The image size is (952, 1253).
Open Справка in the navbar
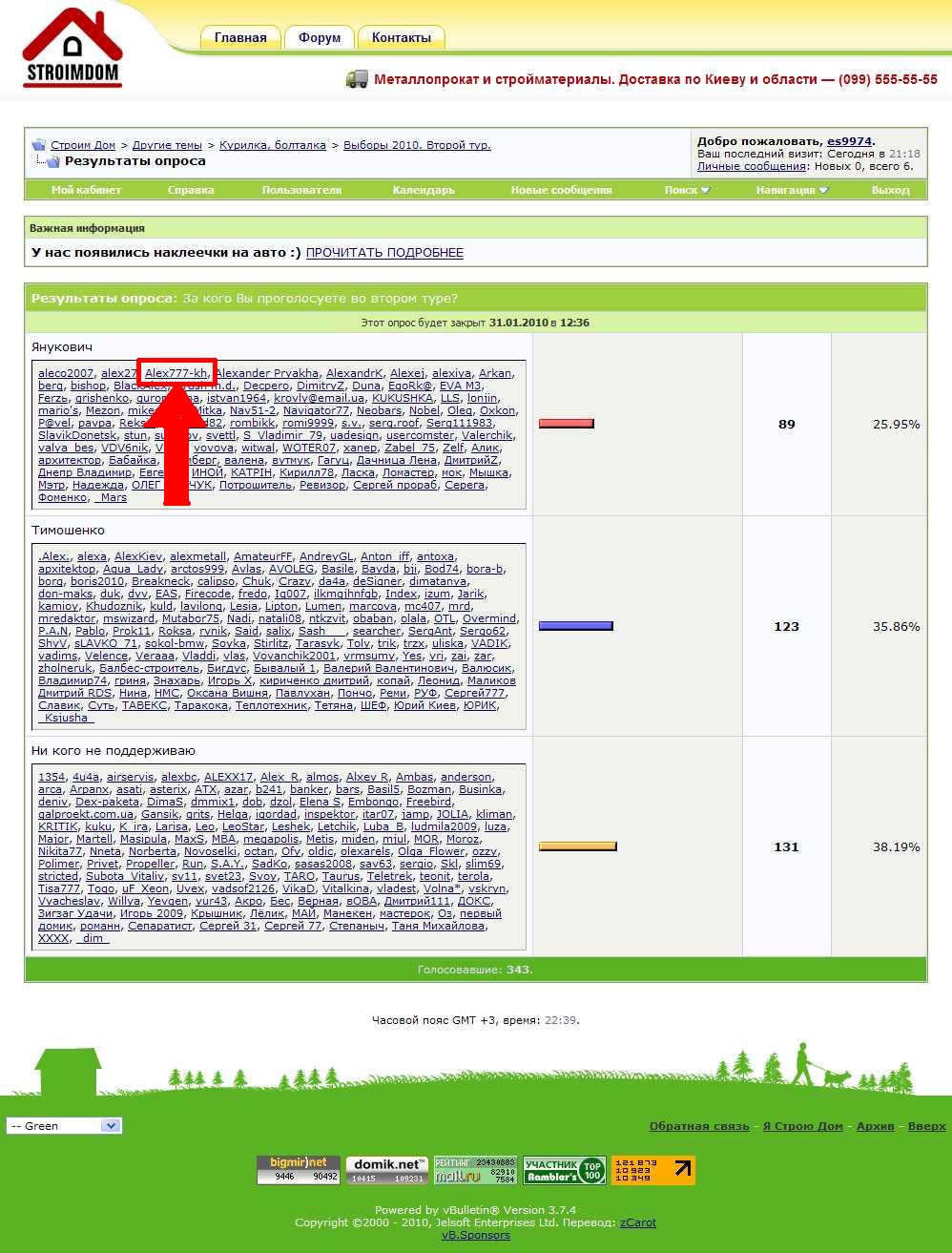pyautogui.click(x=191, y=190)
